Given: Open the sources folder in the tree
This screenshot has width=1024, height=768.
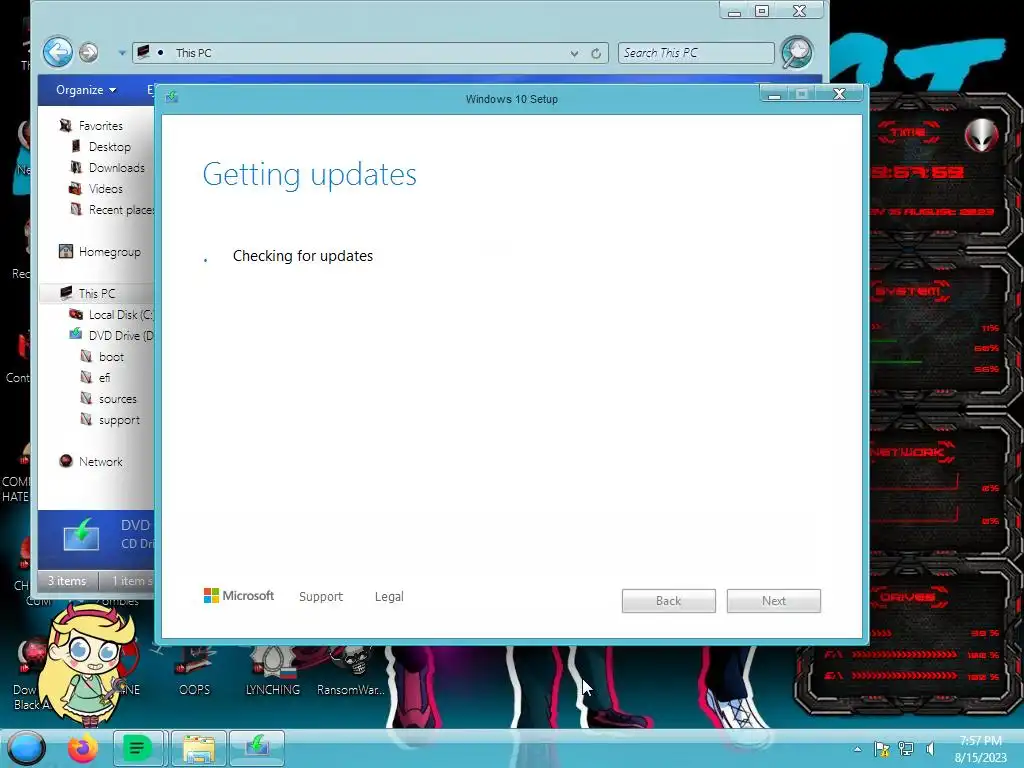Looking at the screenshot, I should click(117, 398).
